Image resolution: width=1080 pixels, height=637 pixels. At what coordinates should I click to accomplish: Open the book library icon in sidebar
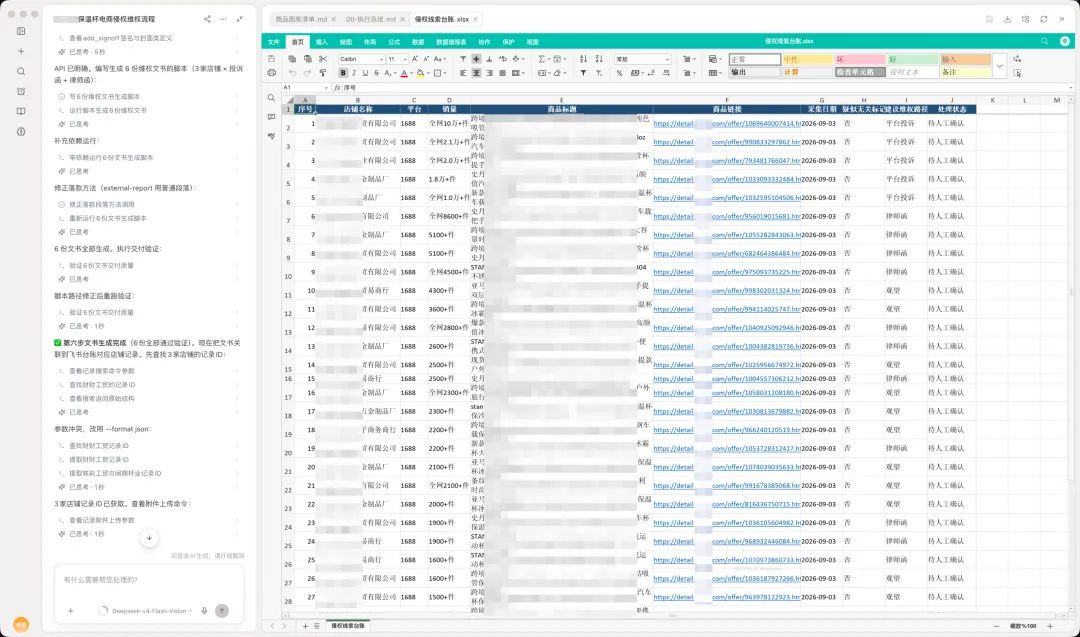[x=21, y=111]
